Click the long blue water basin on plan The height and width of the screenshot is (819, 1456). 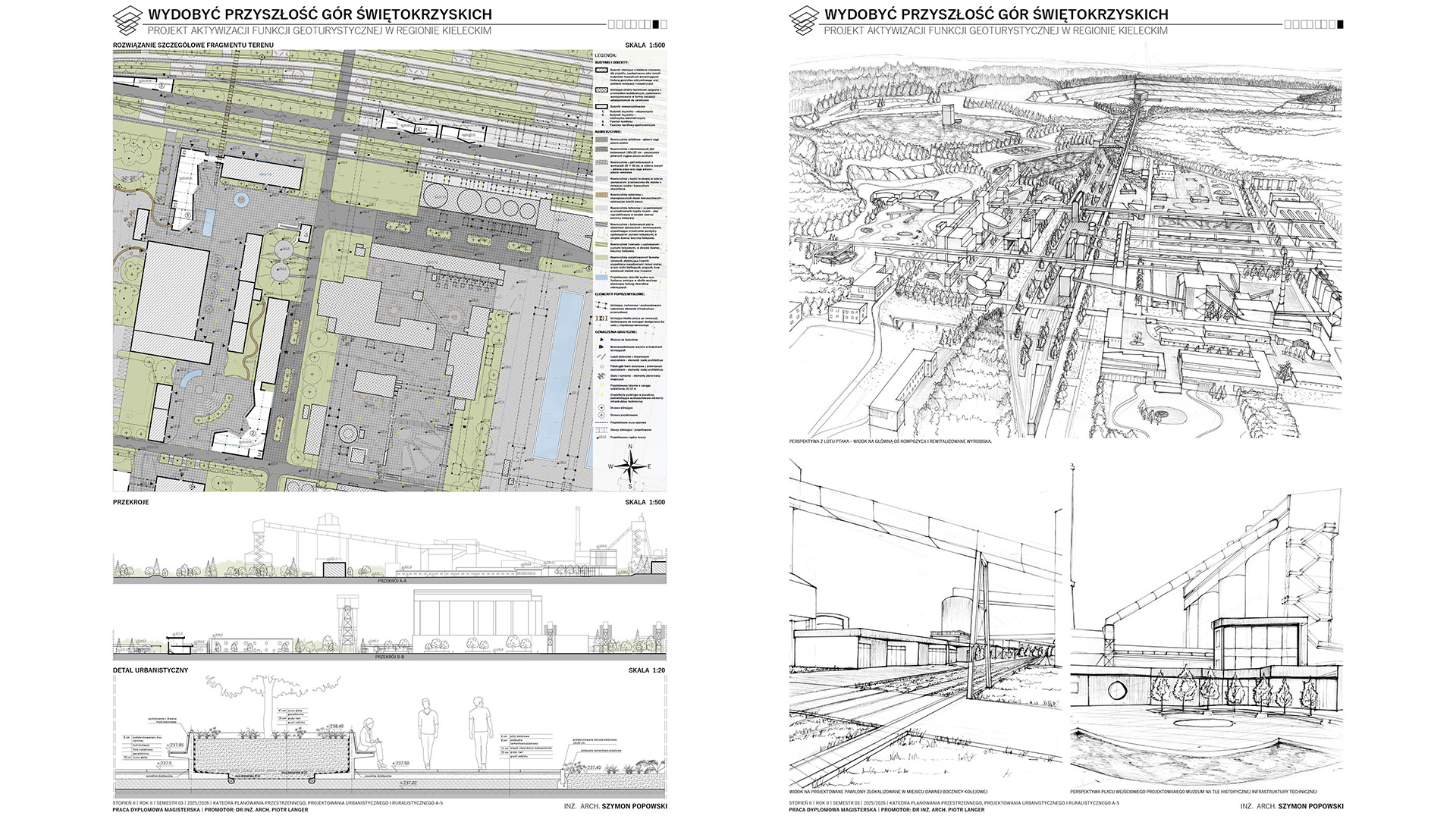559,375
